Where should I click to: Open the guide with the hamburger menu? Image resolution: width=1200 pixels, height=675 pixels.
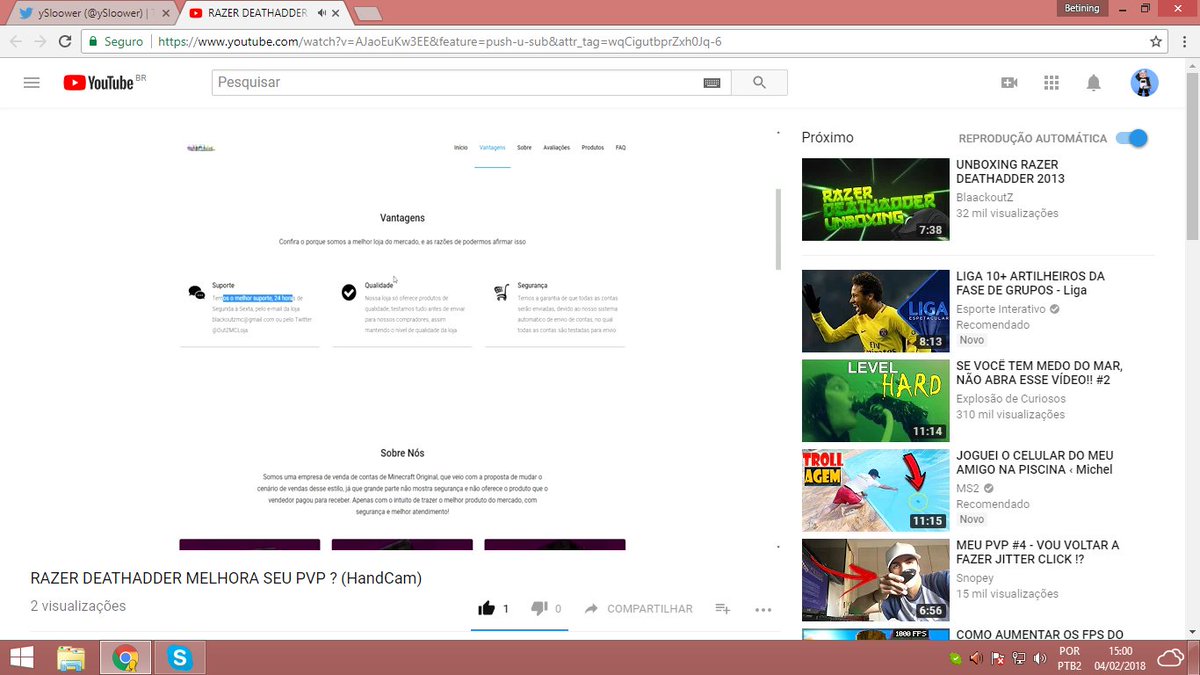click(x=31, y=82)
